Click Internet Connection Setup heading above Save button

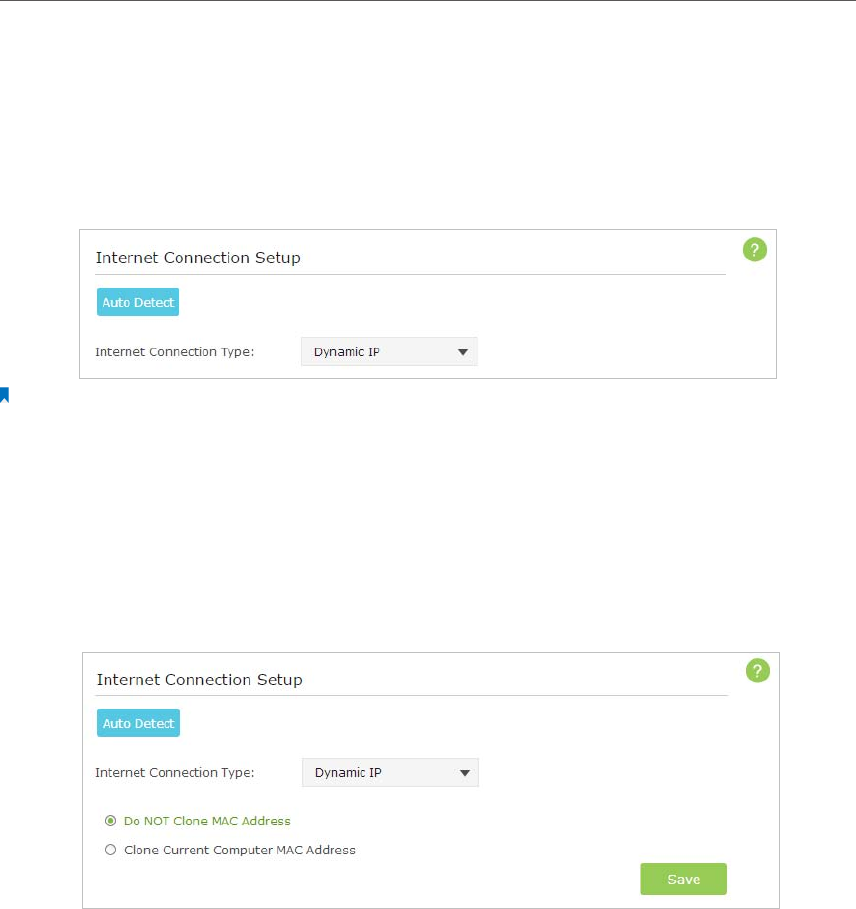199,679
